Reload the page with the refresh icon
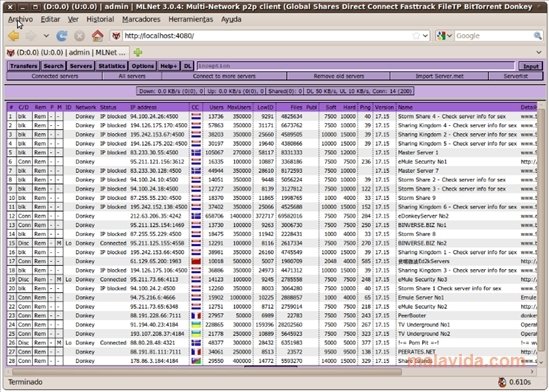Viewport: 549px width, 392px height. 62,36
